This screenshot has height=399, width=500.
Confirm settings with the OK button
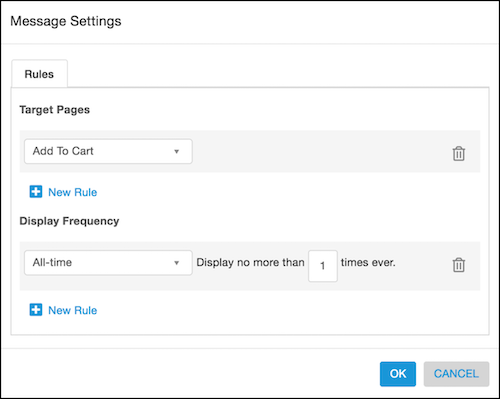pos(398,374)
